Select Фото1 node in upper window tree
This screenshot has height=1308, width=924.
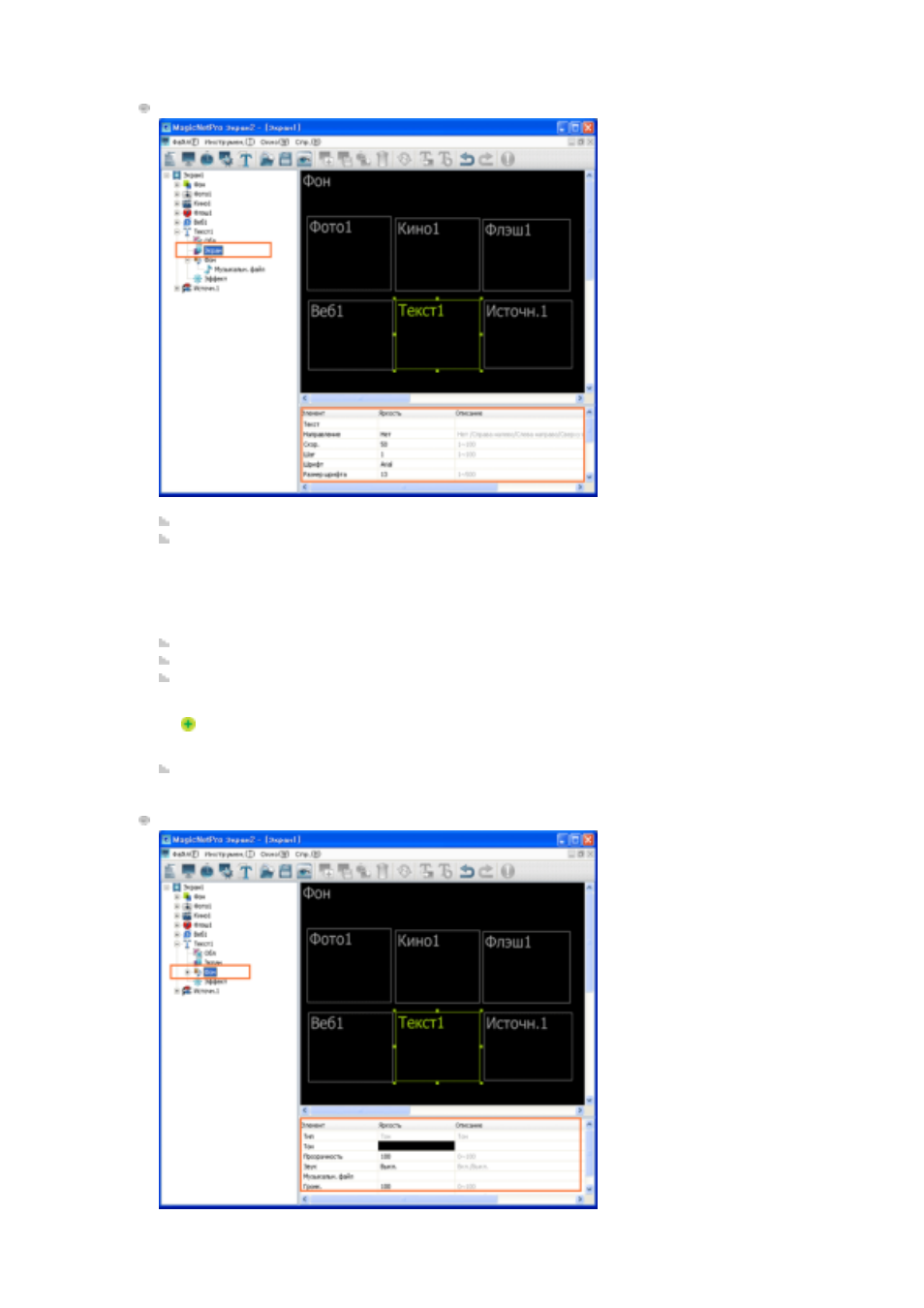pyautogui.click(x=202, y=194)
